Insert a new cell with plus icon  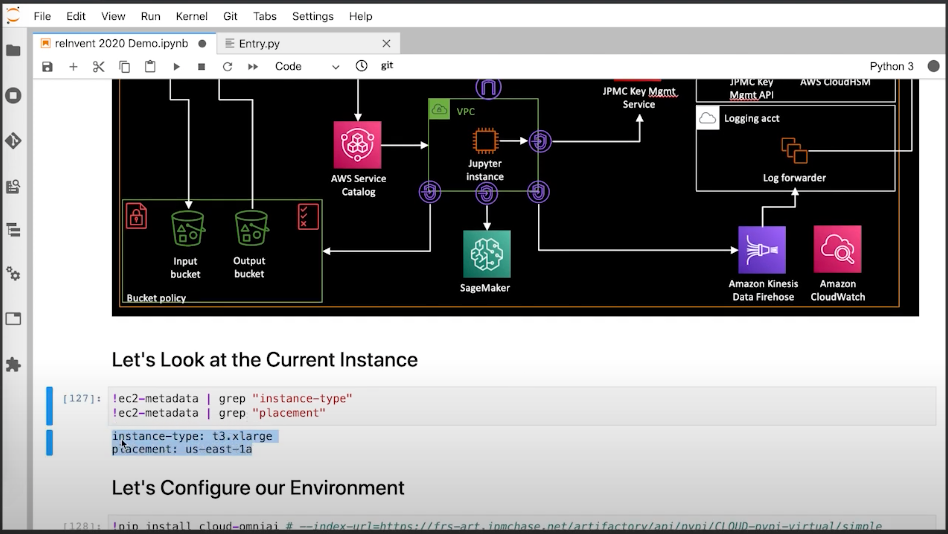pyautogui.click(x=73, y=67)
